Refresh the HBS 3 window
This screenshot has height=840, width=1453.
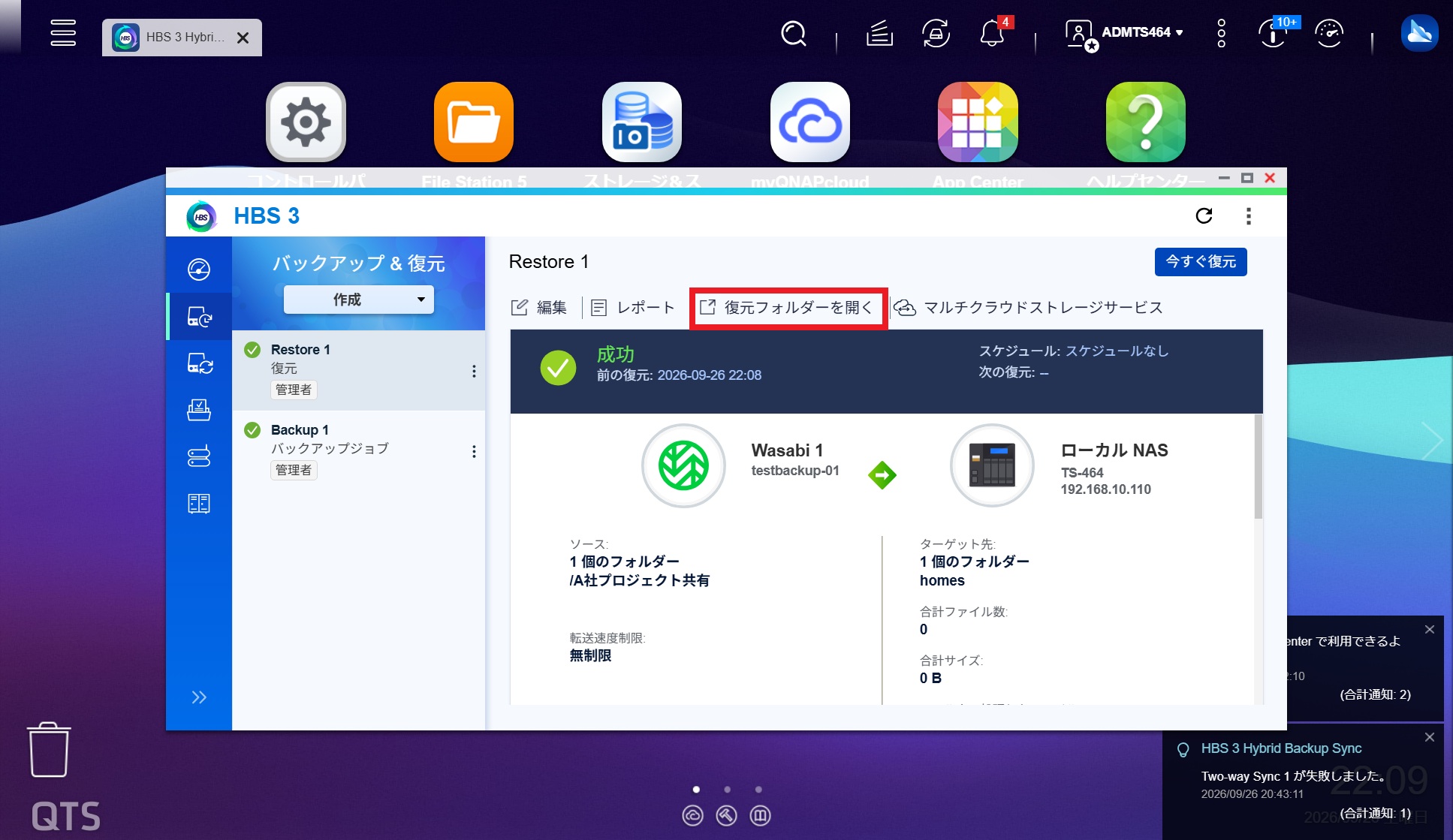(x=1204, y=216)
